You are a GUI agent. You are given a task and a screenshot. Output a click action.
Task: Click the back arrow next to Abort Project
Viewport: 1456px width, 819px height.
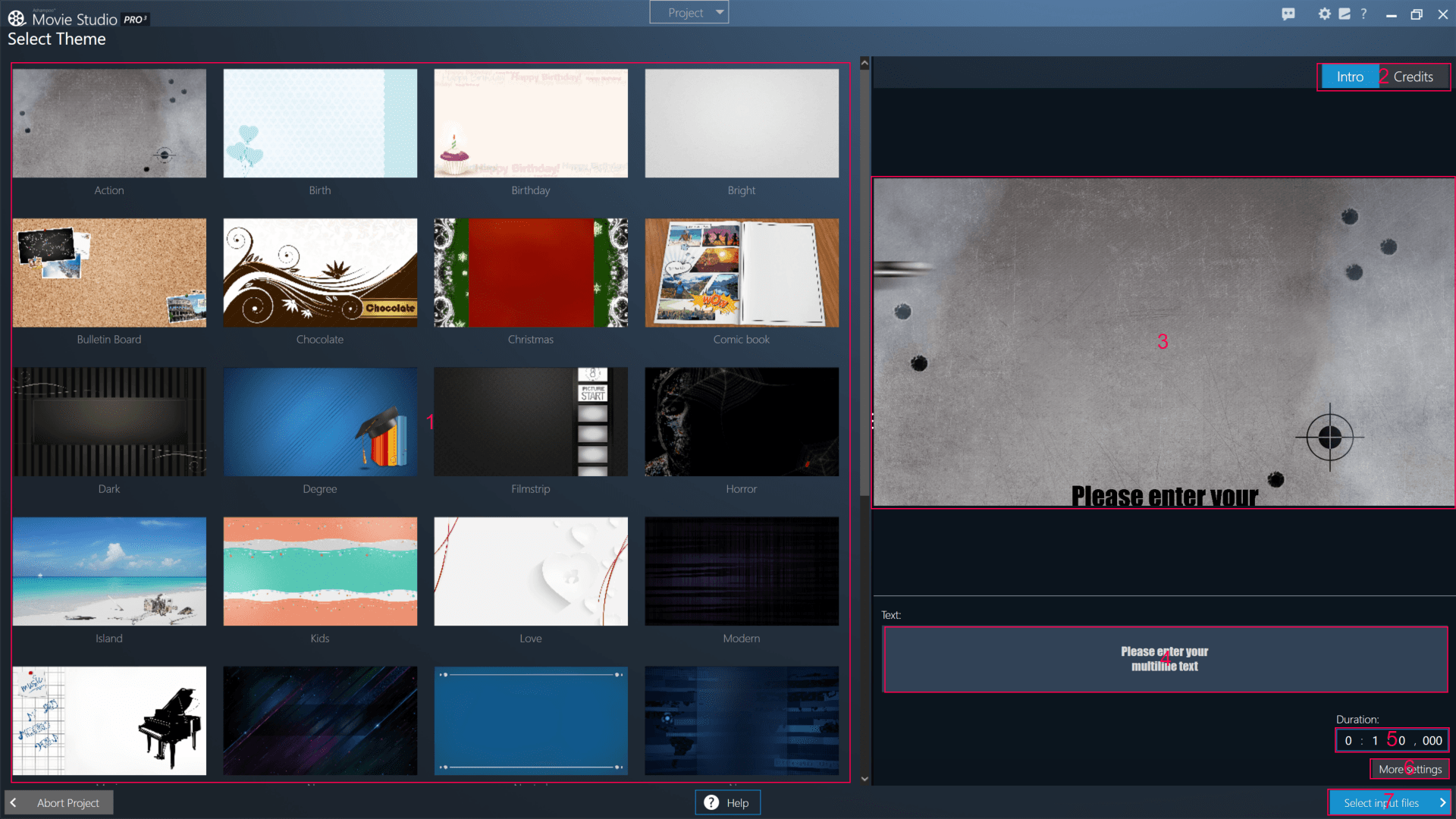(x=13, y=802)
